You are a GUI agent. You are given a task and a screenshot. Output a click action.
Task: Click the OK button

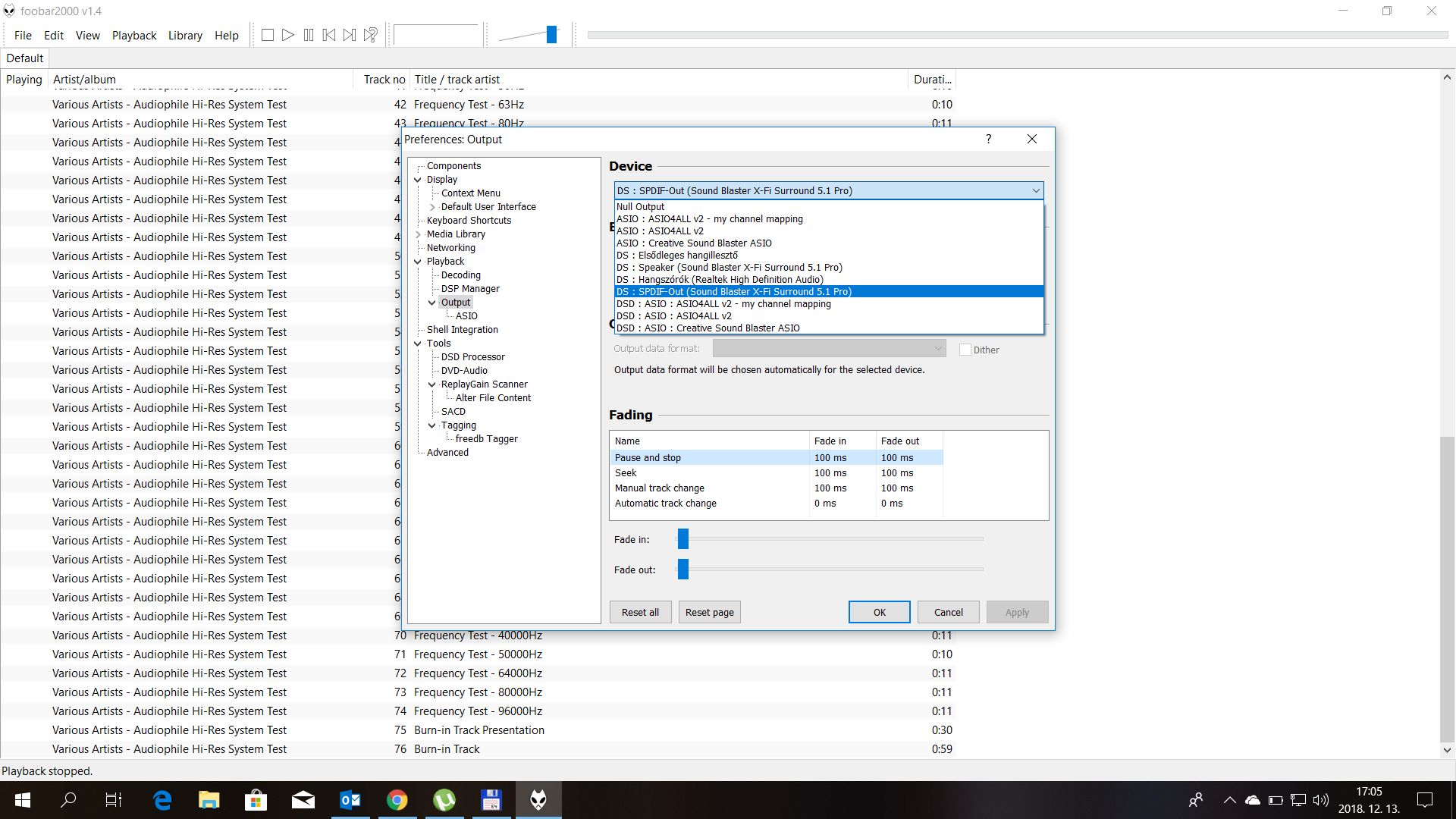(880, 612)
